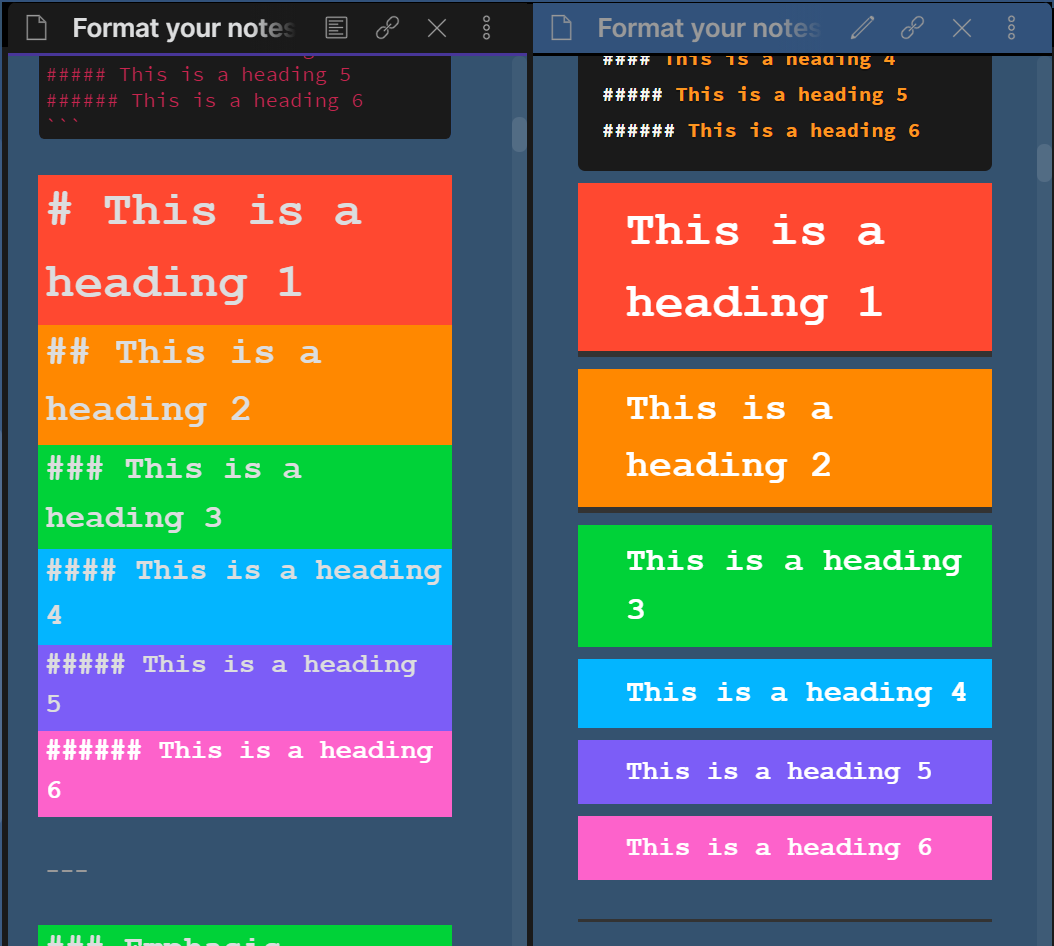
Task: Toggle link icon in right pane header
Action: click(x=912, y=28)
